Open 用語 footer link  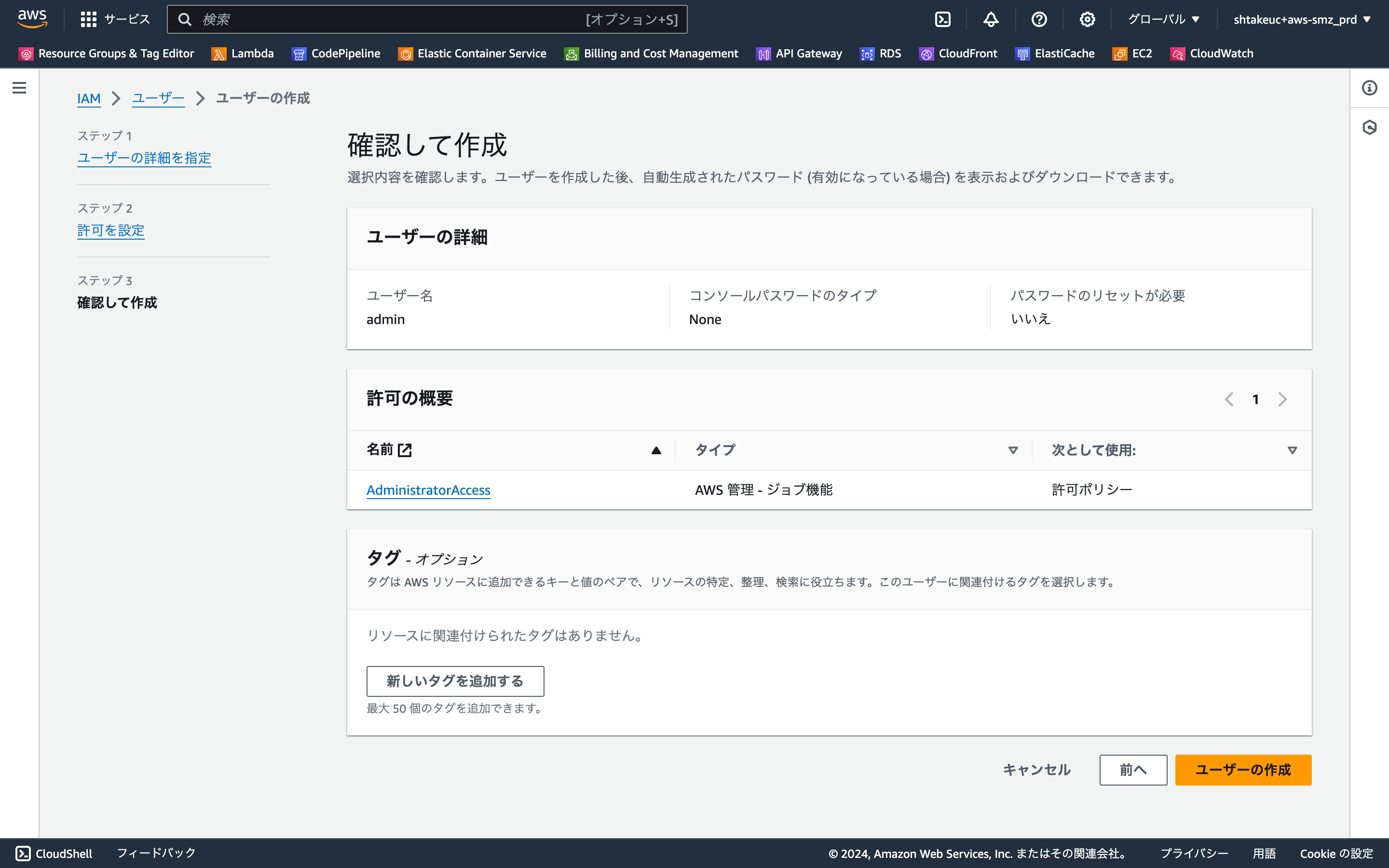(1265, 854)
